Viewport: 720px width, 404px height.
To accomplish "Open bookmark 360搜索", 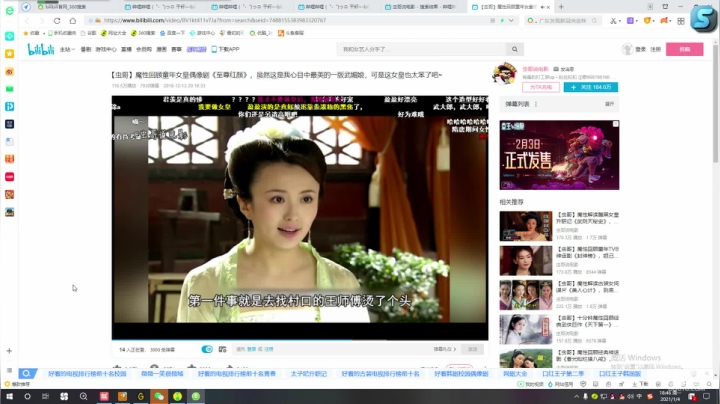I will [x=143, y=33].
